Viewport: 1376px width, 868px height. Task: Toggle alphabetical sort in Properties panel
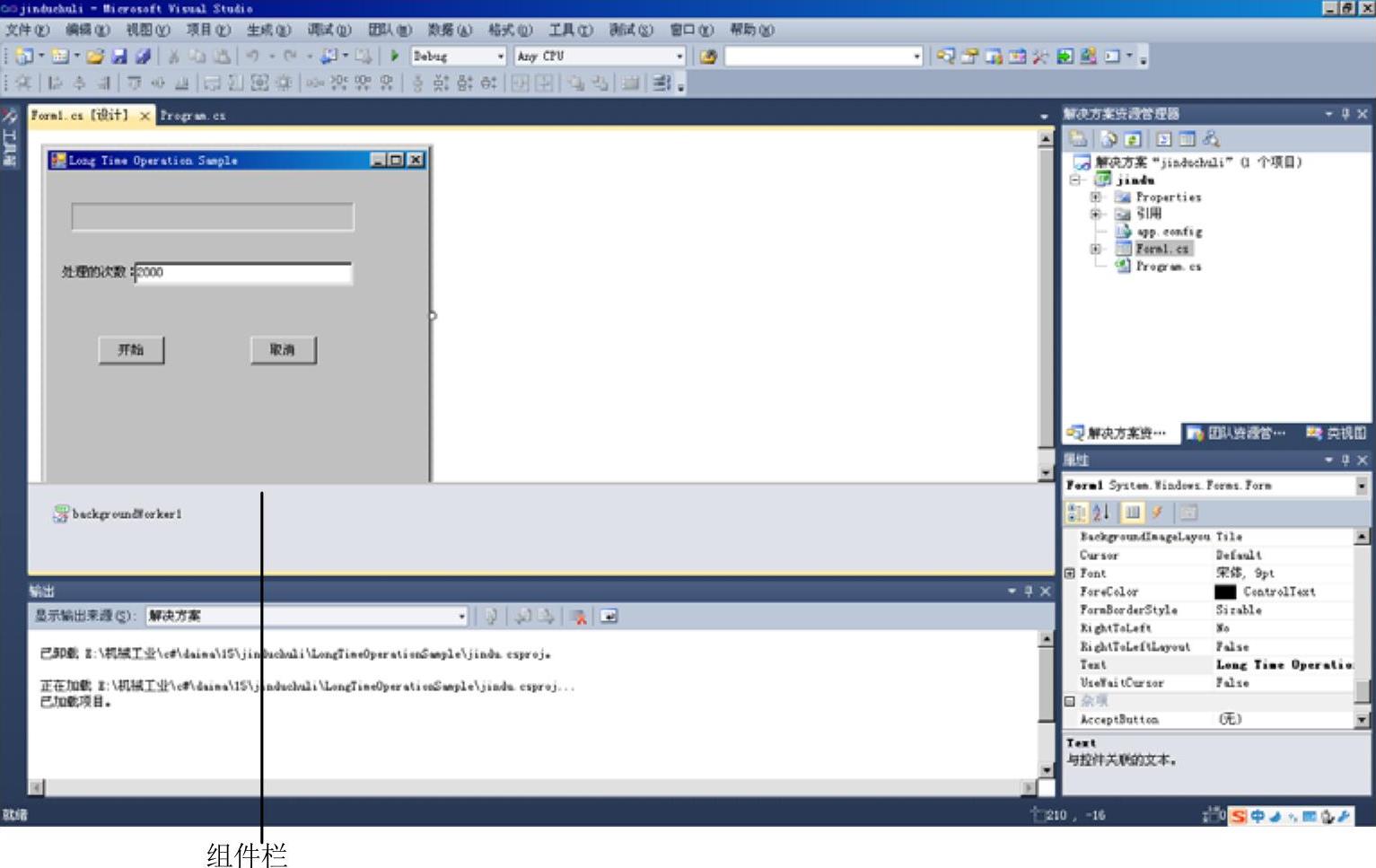click(1101, 513)
